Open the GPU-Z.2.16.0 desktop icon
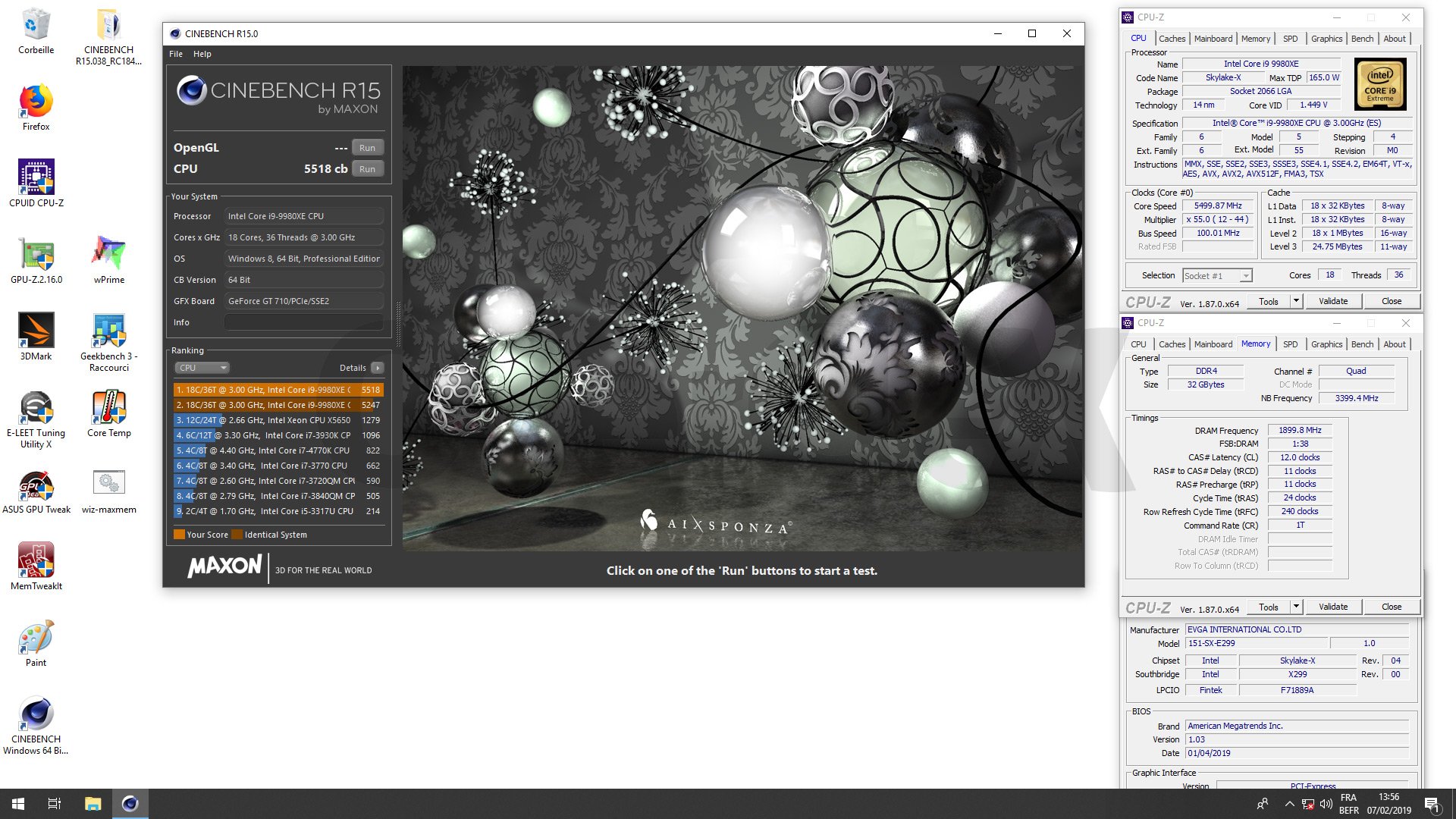Screen dimensions: 1456x819 click(x=36, y=261)
